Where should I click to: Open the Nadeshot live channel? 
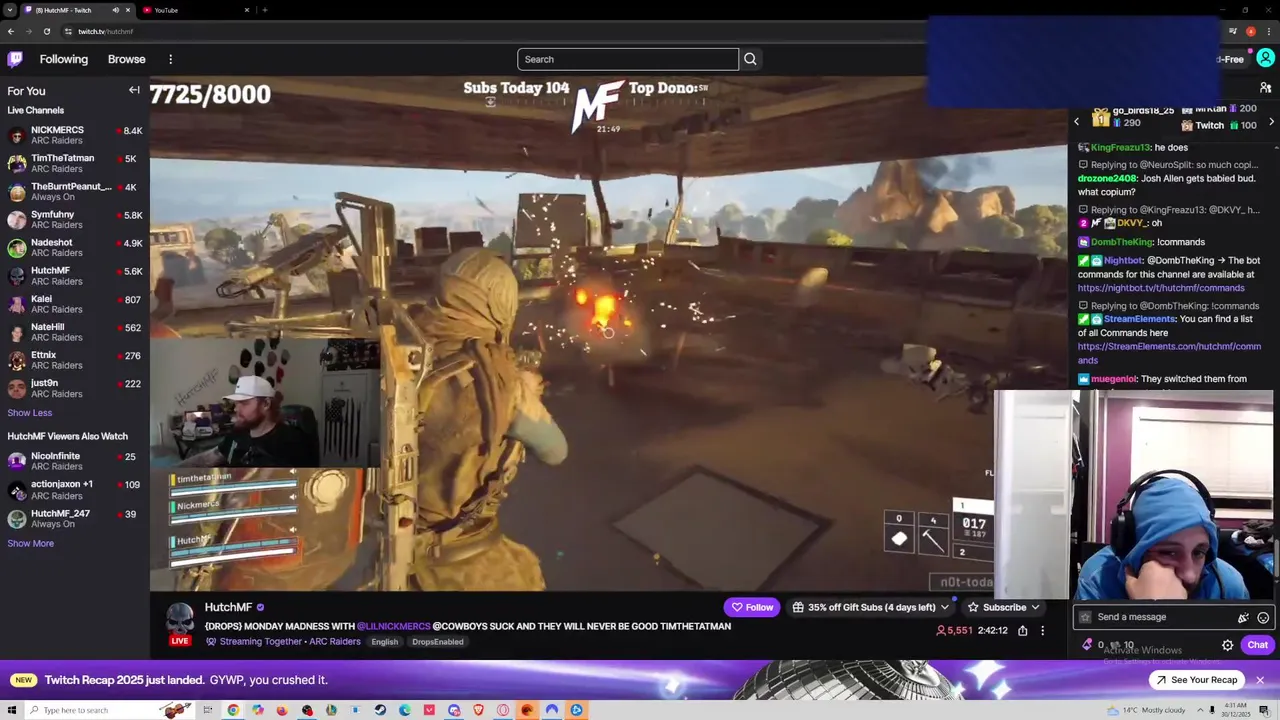(x=75, y=247)
